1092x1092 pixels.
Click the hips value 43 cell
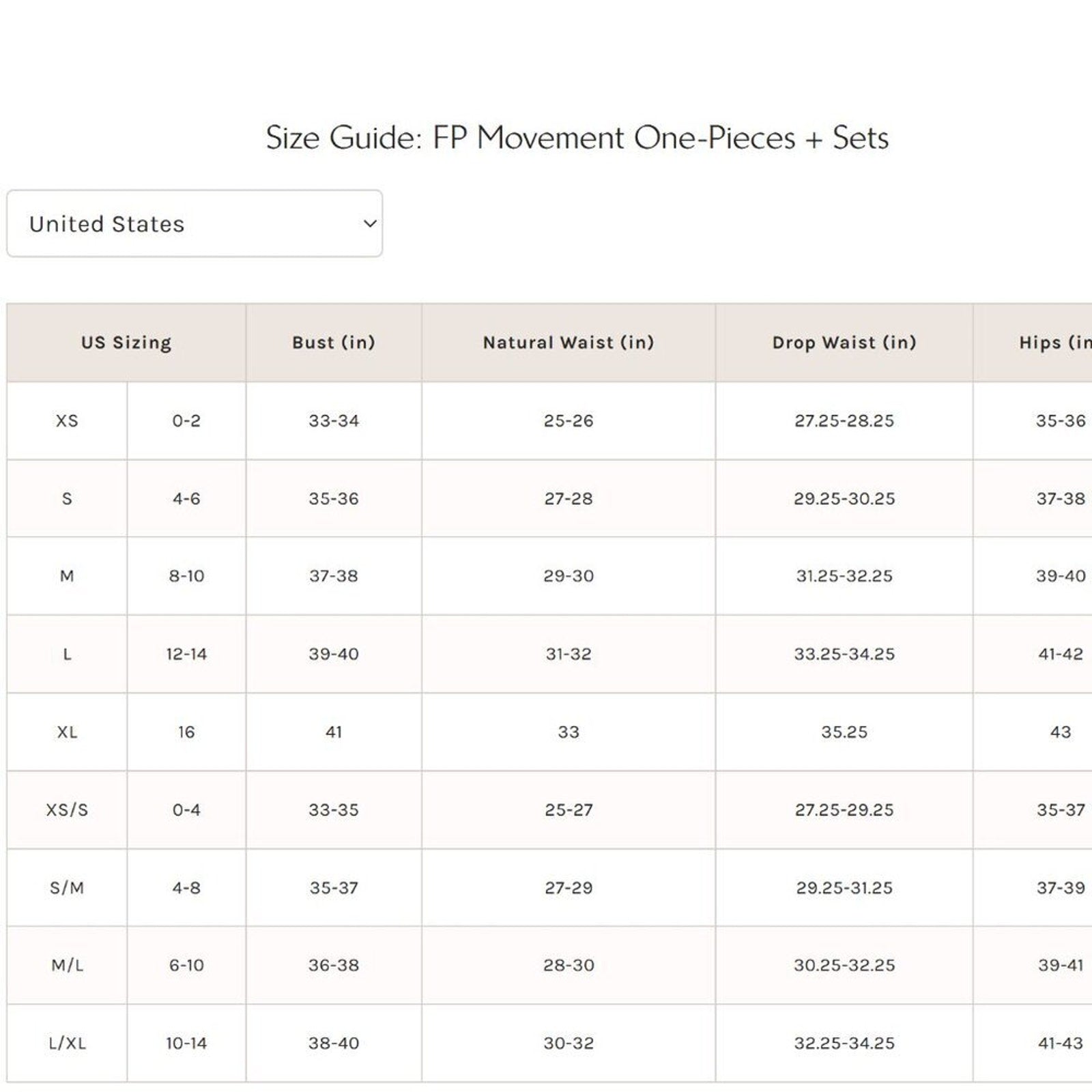tap(1060, 732)
